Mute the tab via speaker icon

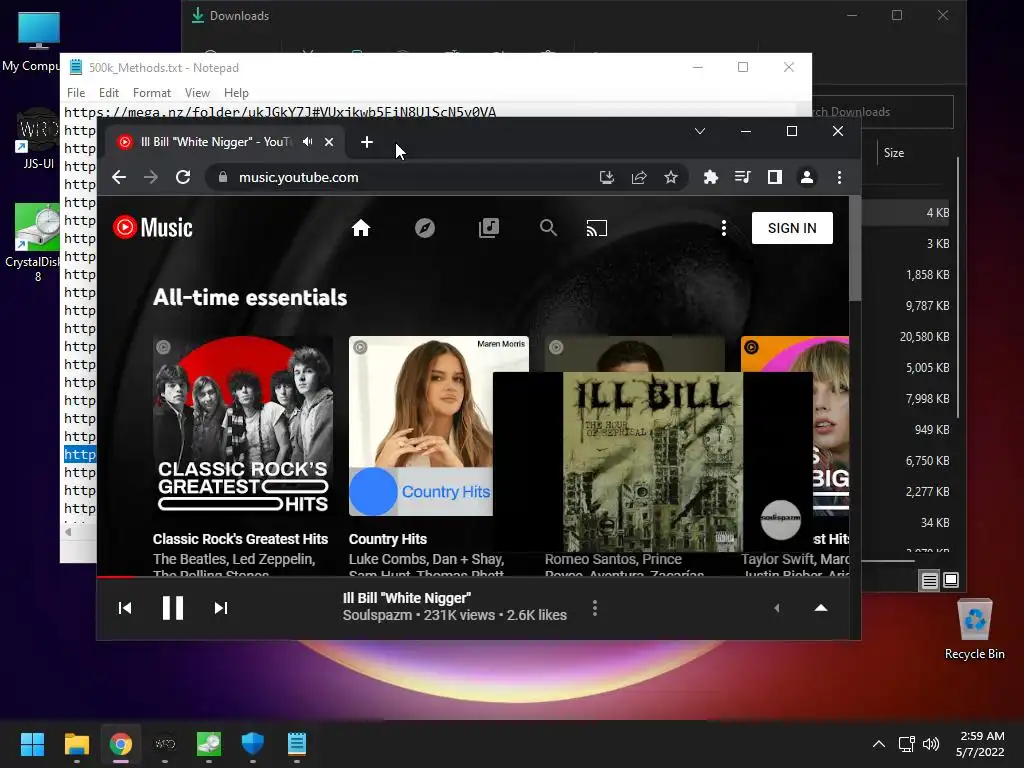pos(308,142)
